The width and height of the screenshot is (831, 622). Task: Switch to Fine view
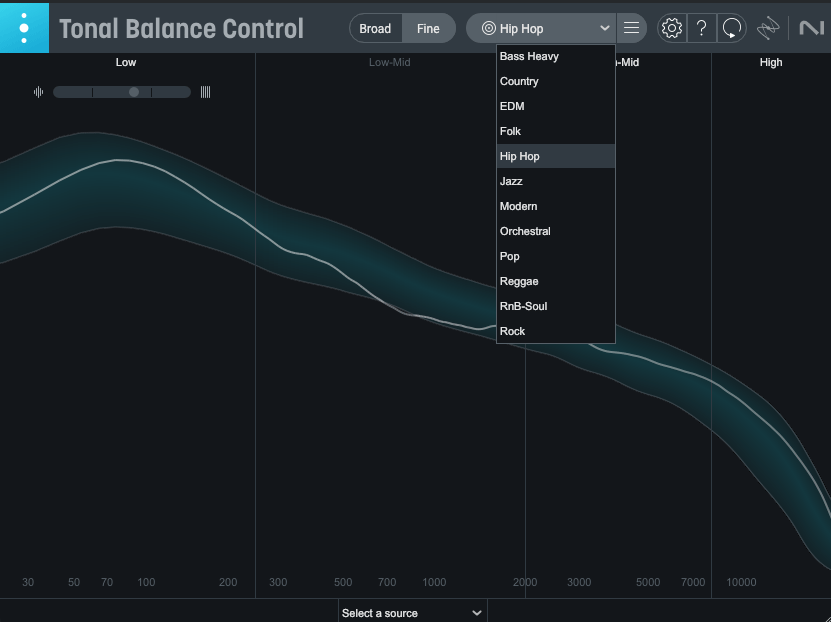(x=428, y=29)
